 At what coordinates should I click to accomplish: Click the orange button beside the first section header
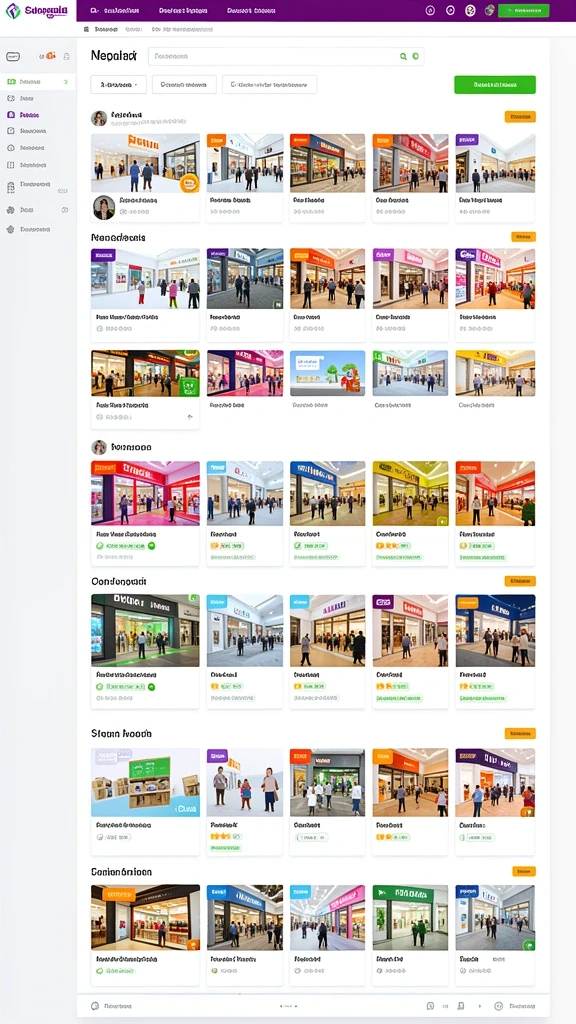pos(520,117)
